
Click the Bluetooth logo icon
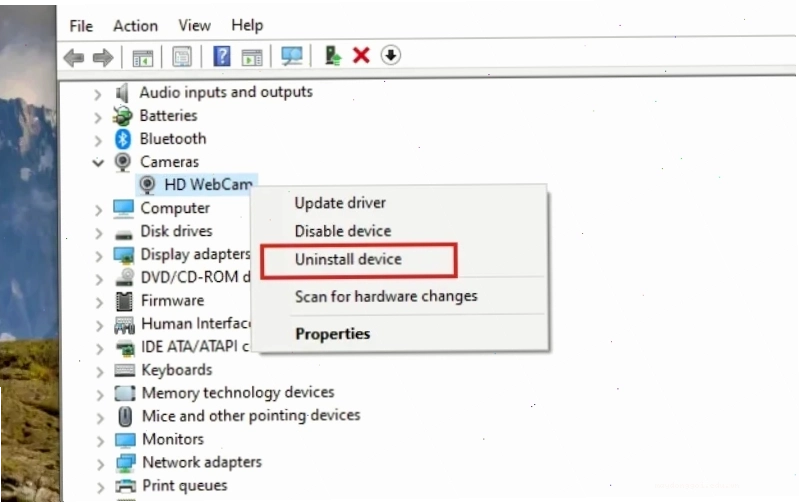coord(122,139)
